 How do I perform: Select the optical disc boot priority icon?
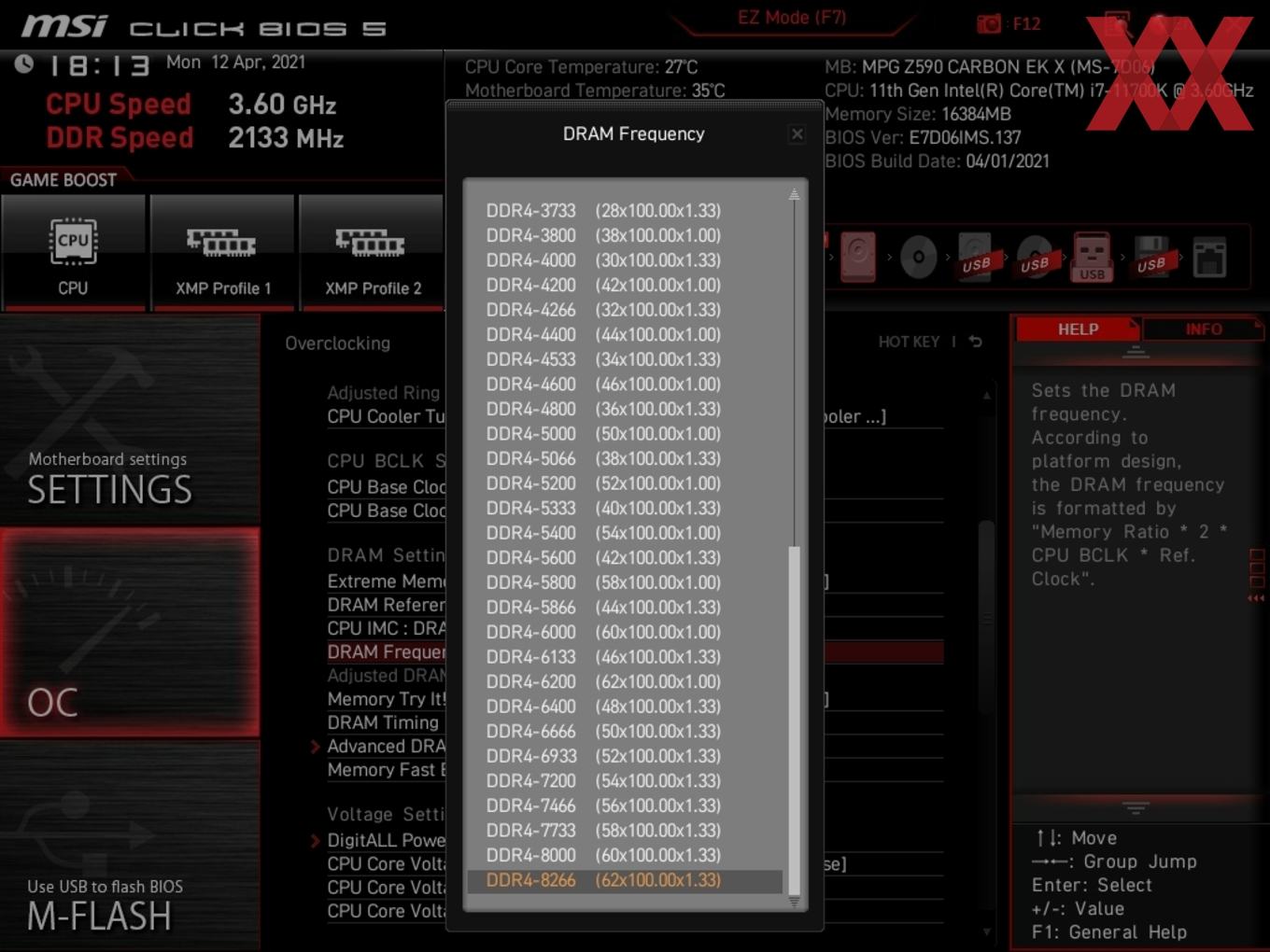click(x=918, y=258)
